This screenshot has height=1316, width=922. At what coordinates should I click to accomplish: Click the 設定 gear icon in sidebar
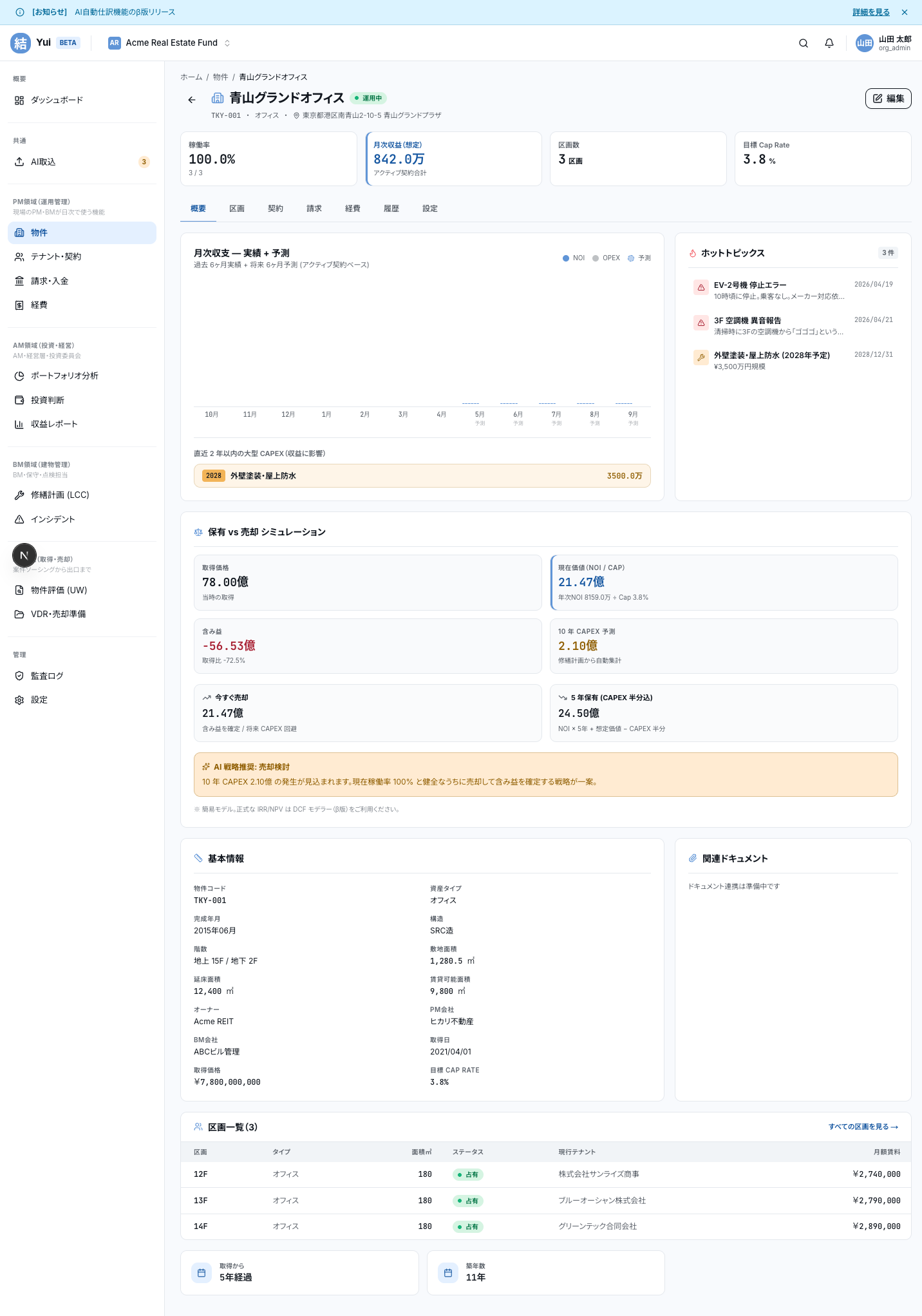pyautogui.click(x=19, y=700)
